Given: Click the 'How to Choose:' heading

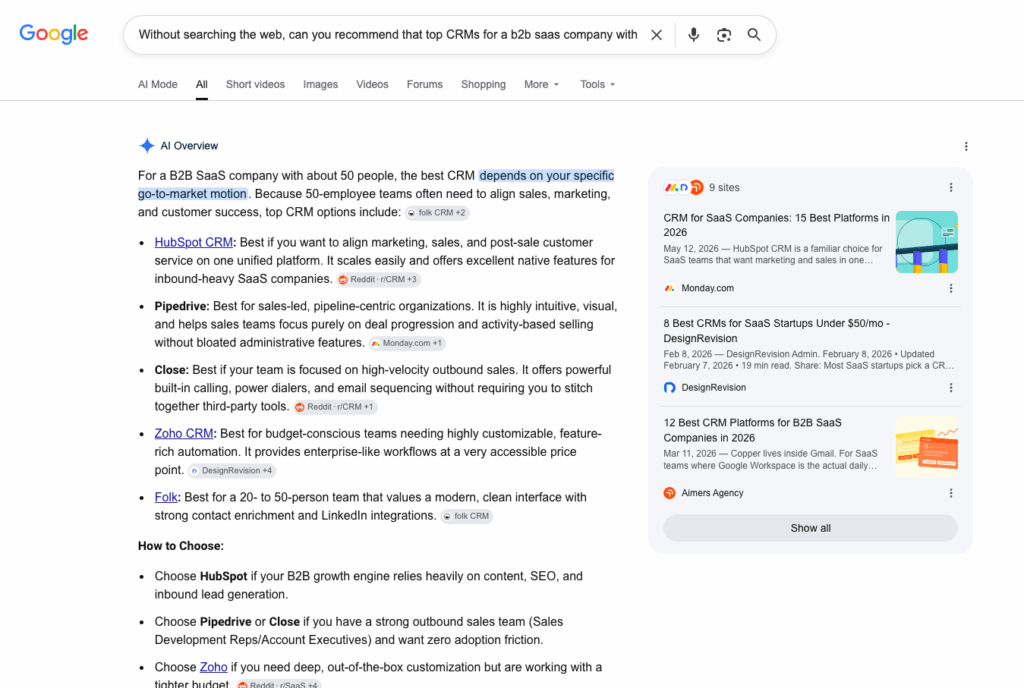Looking at the screenshot, I should tap(181, 546).
